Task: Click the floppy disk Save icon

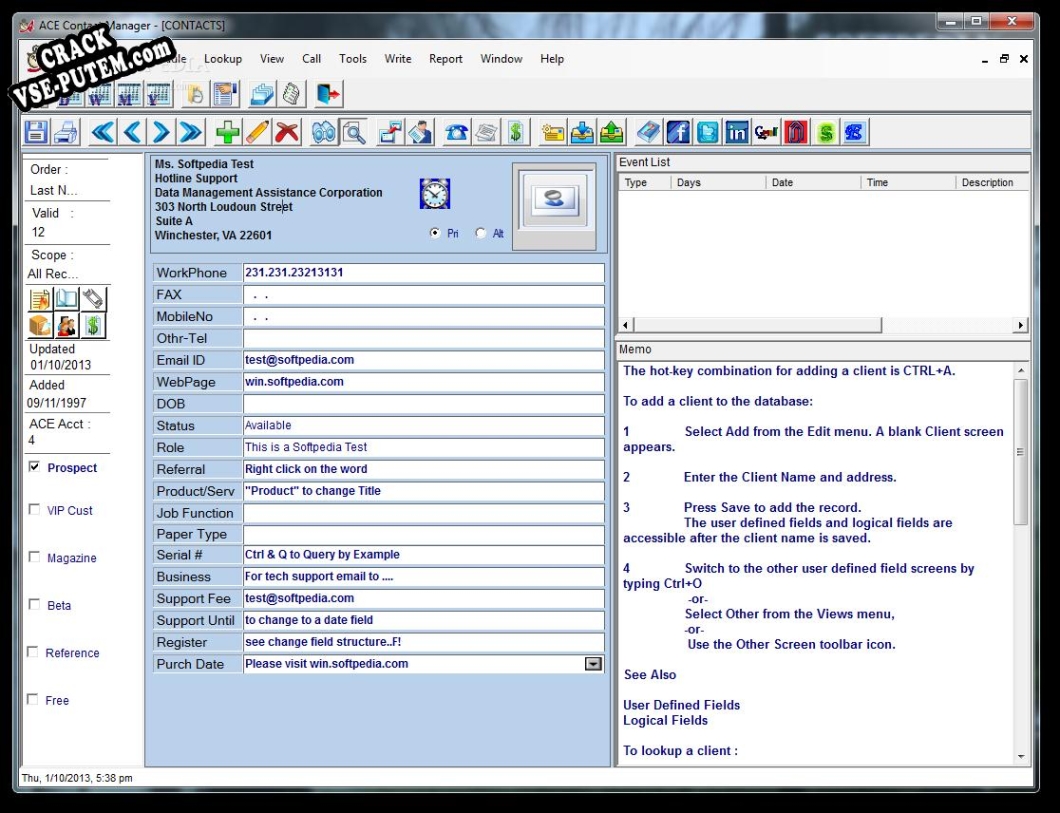Action: (36, 132)
